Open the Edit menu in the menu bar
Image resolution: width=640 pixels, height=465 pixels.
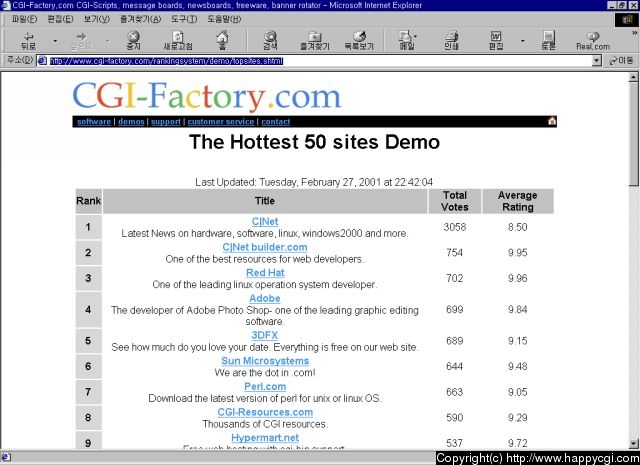click(x=60, y=19)
